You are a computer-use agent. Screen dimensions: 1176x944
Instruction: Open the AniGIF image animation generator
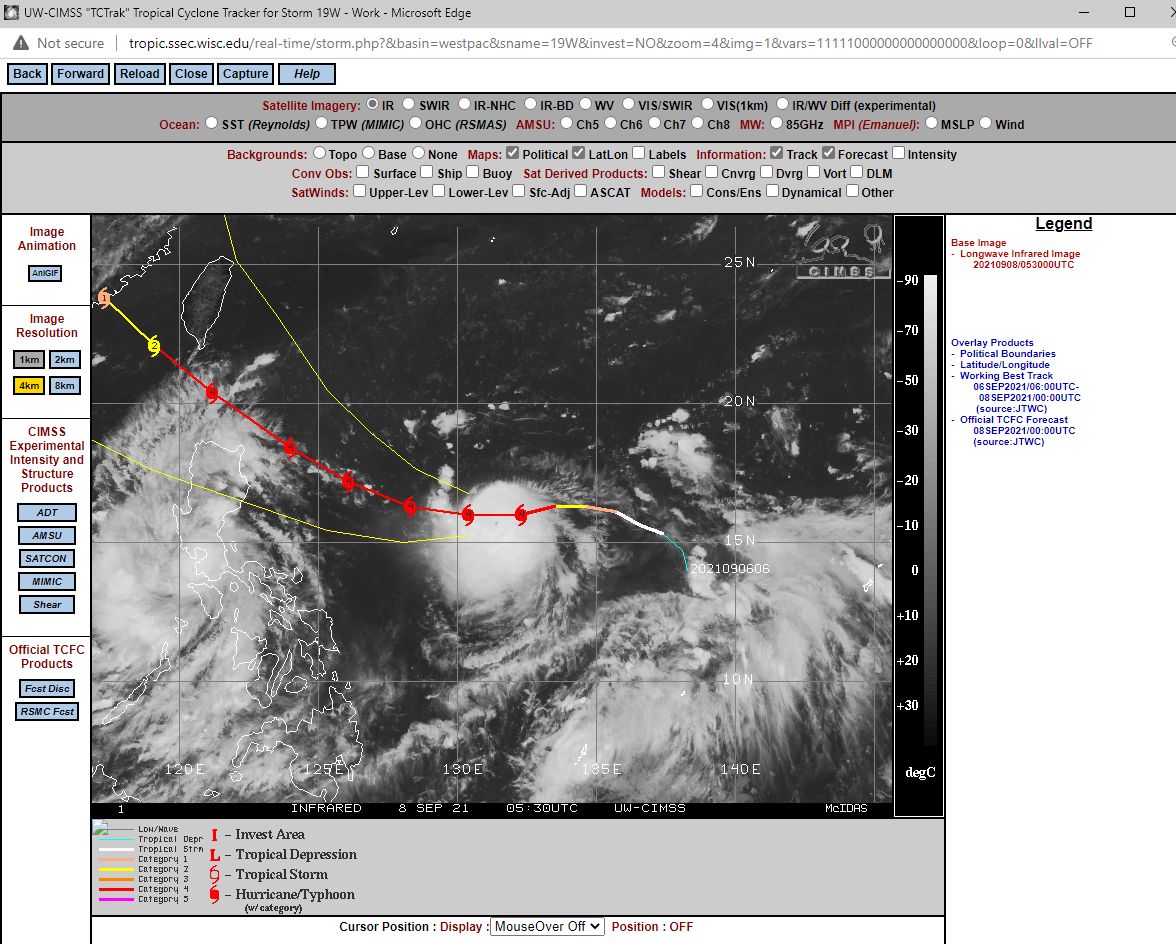[45, 272]
